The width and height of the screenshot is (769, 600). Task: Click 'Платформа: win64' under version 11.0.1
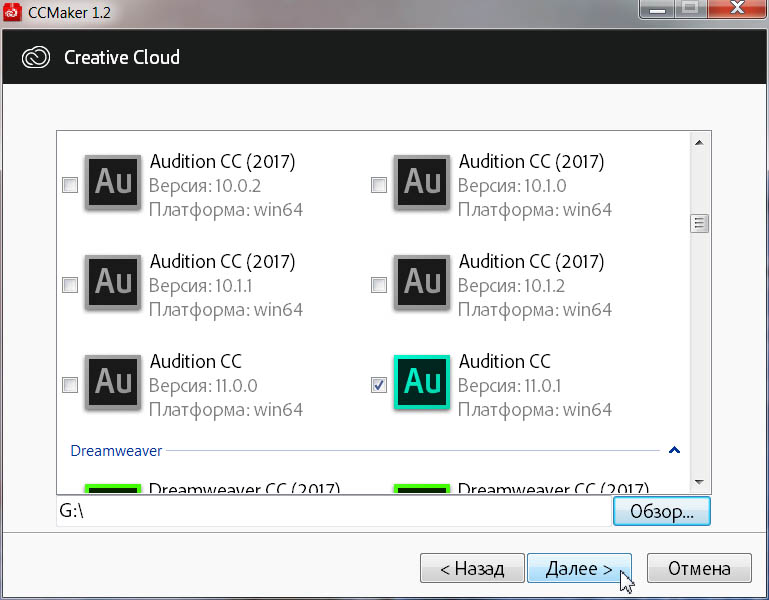tap(535, 410)
